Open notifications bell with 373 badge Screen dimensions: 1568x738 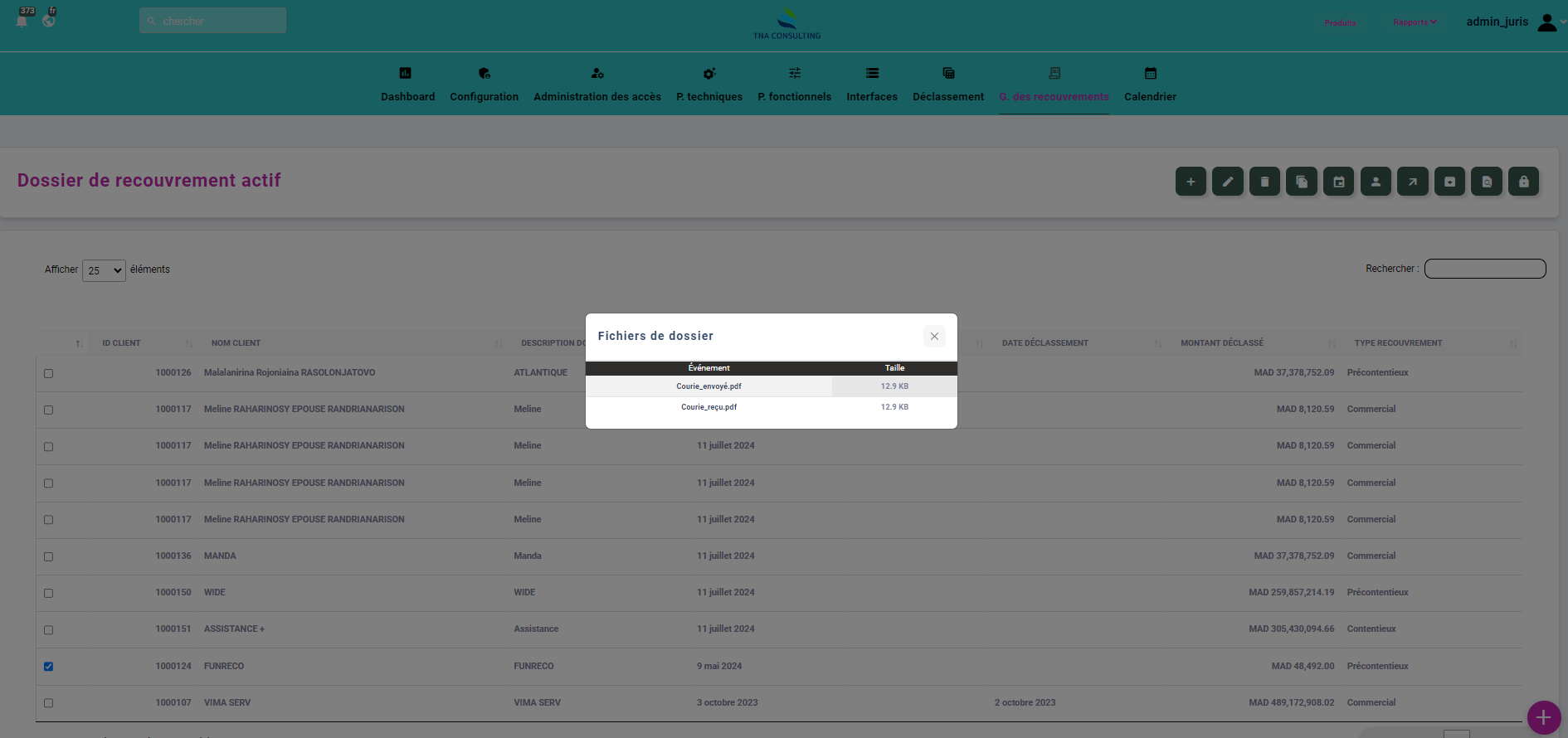[22, 20]
